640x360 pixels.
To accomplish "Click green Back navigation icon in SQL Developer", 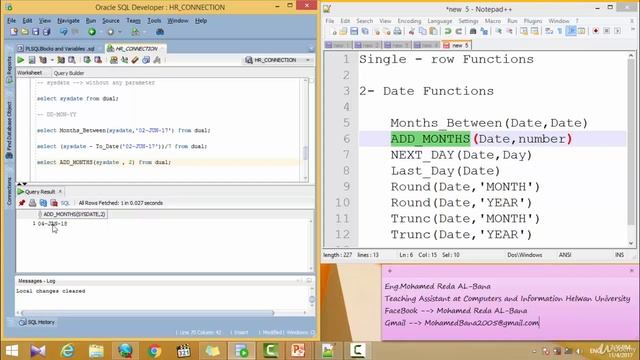I will (x=92, y=31).
